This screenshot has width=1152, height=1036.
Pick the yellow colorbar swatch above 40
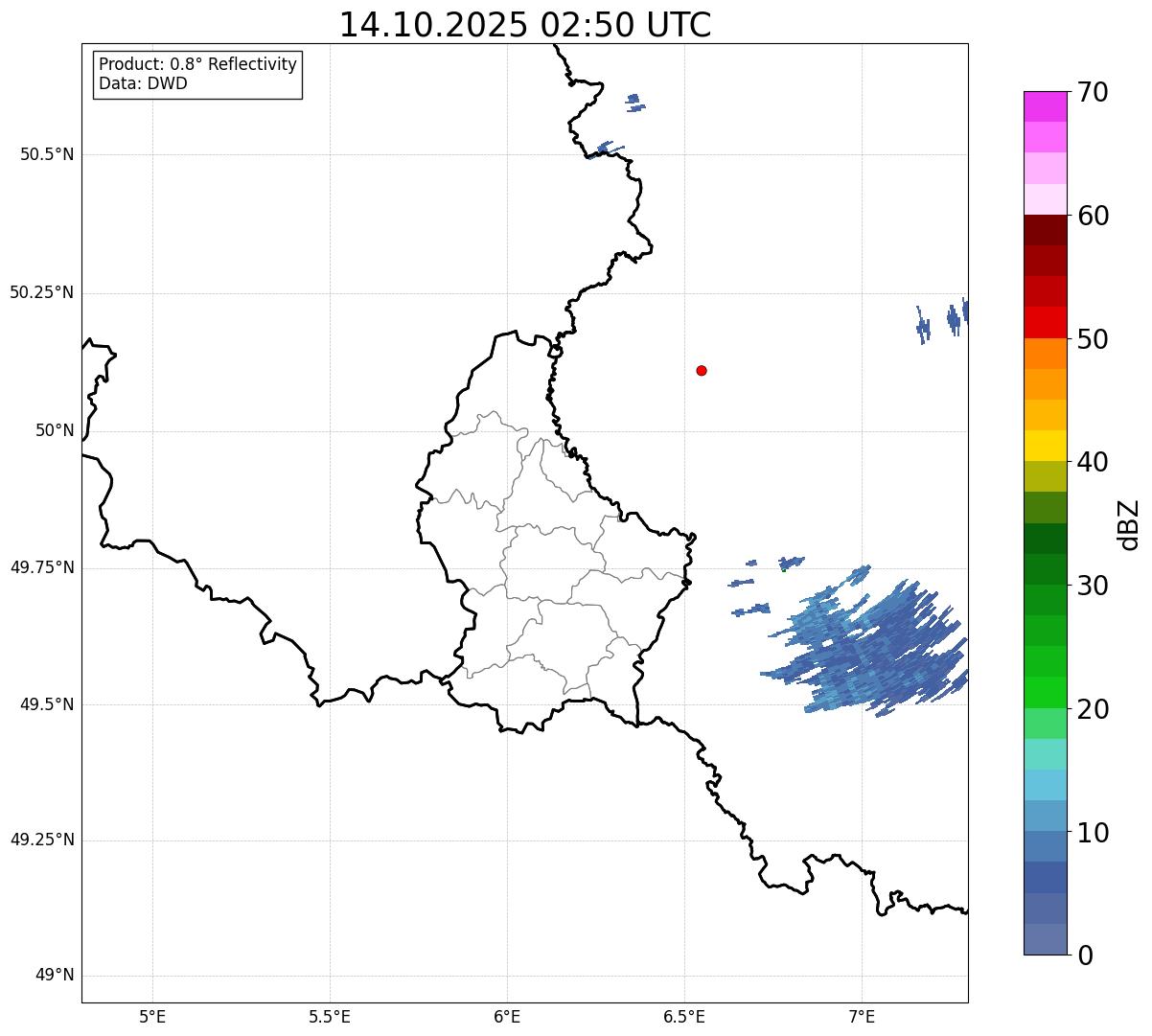point(1046,447)
